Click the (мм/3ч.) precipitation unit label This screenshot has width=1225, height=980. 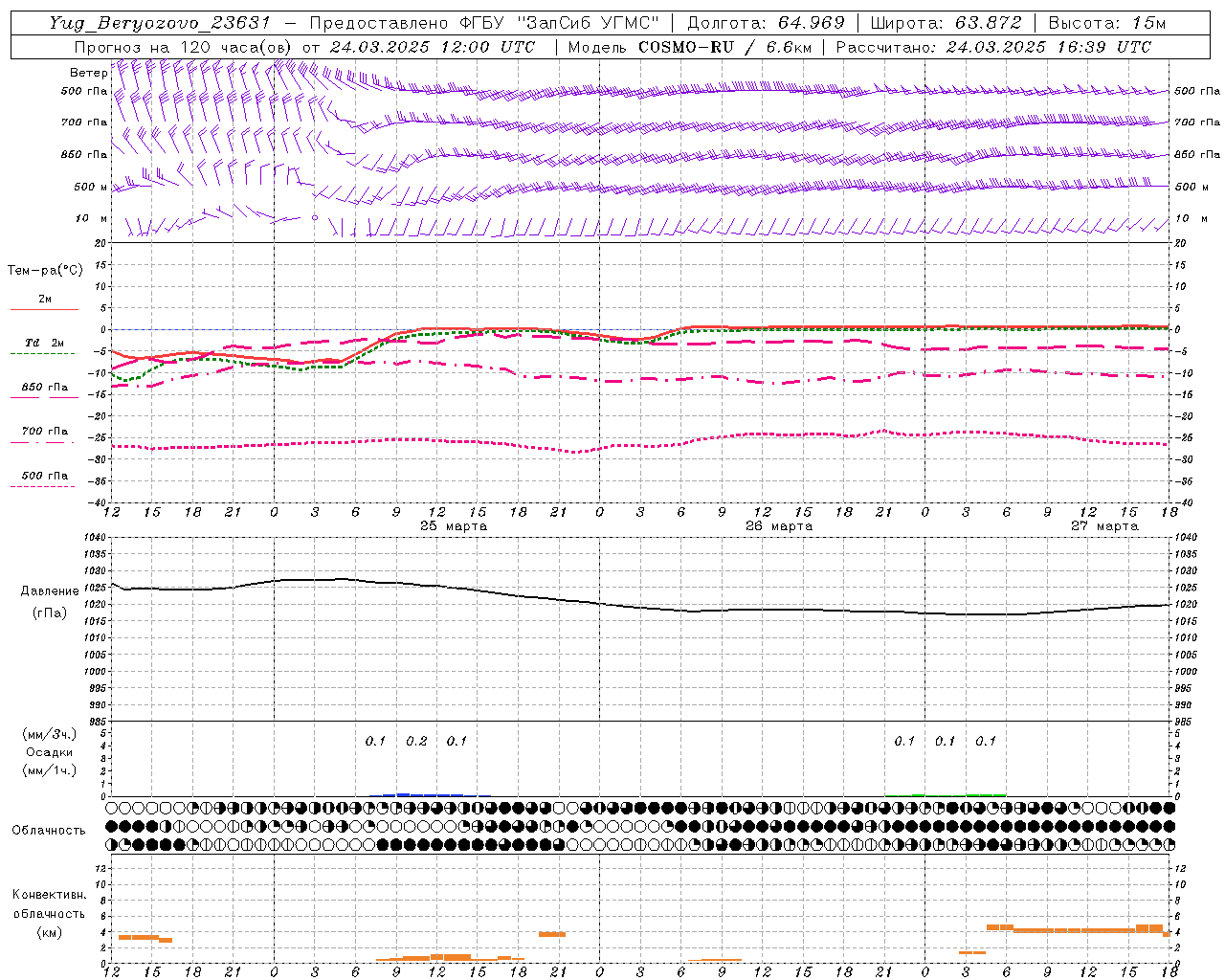click(50, 735)
